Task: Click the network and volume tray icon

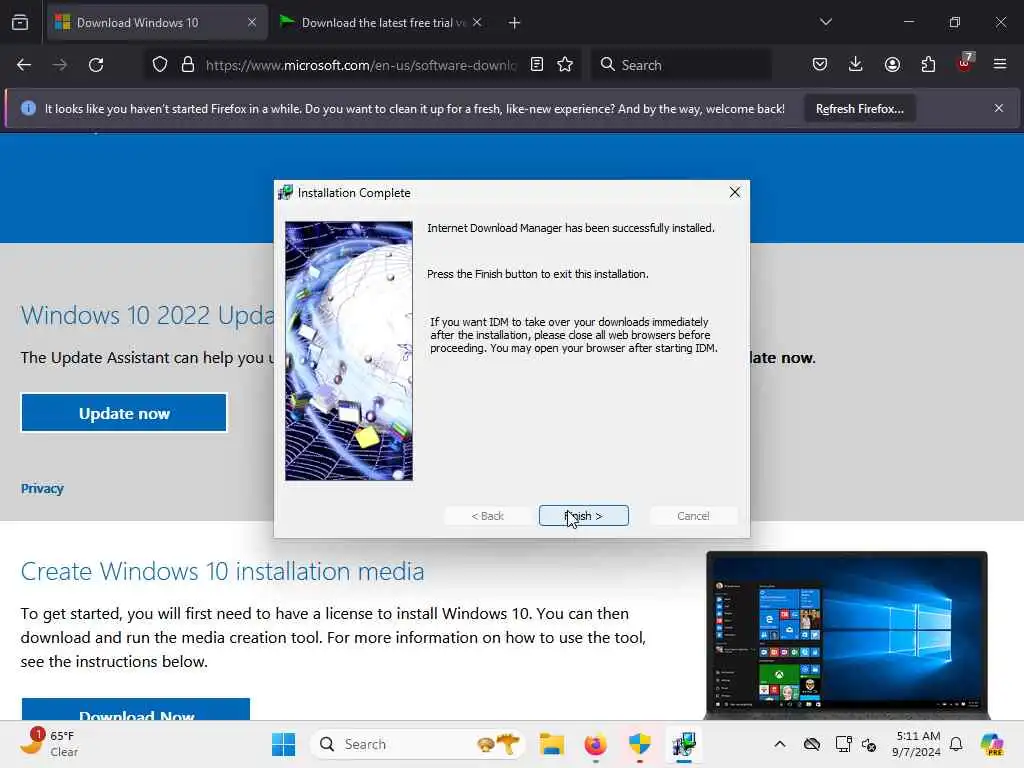Action: click(869, 744)
